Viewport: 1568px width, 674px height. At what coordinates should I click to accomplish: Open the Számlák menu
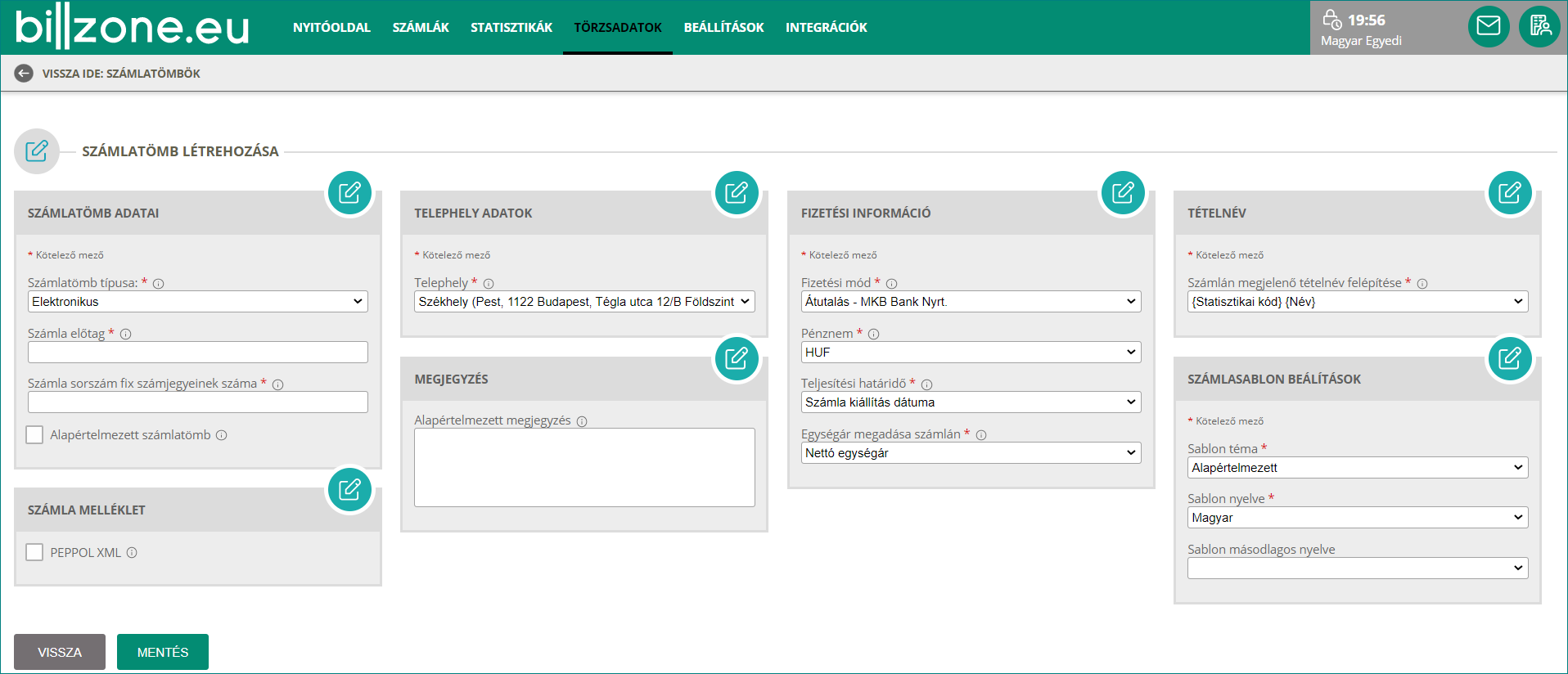tap(421, 28)
